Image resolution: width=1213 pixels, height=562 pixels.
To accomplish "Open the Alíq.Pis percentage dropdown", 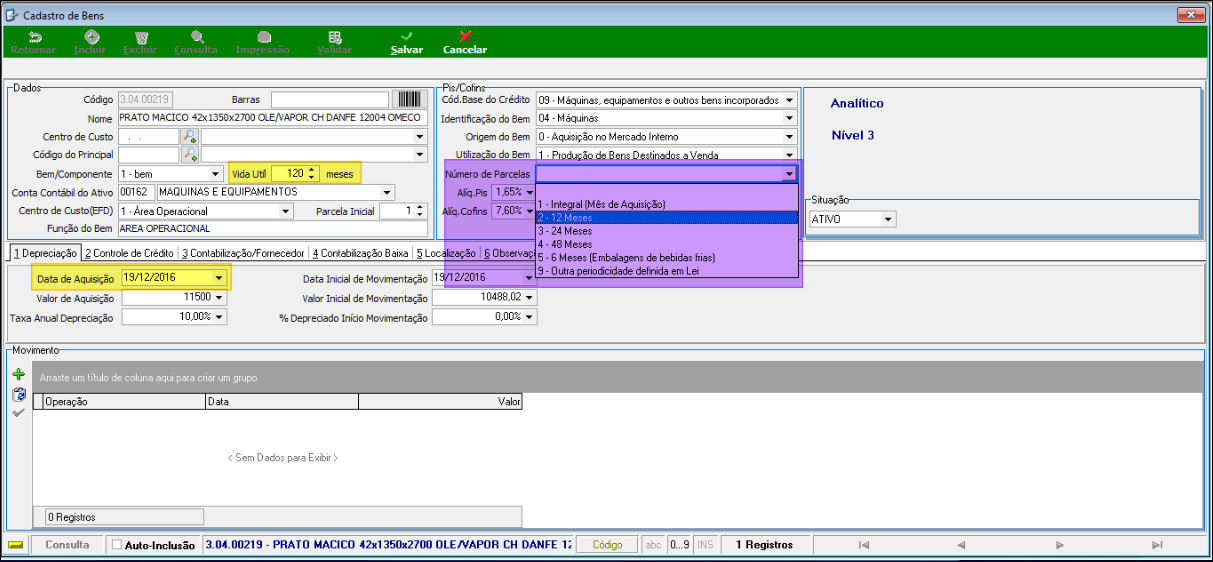I will pyautogui.click(x=529, y=191).
